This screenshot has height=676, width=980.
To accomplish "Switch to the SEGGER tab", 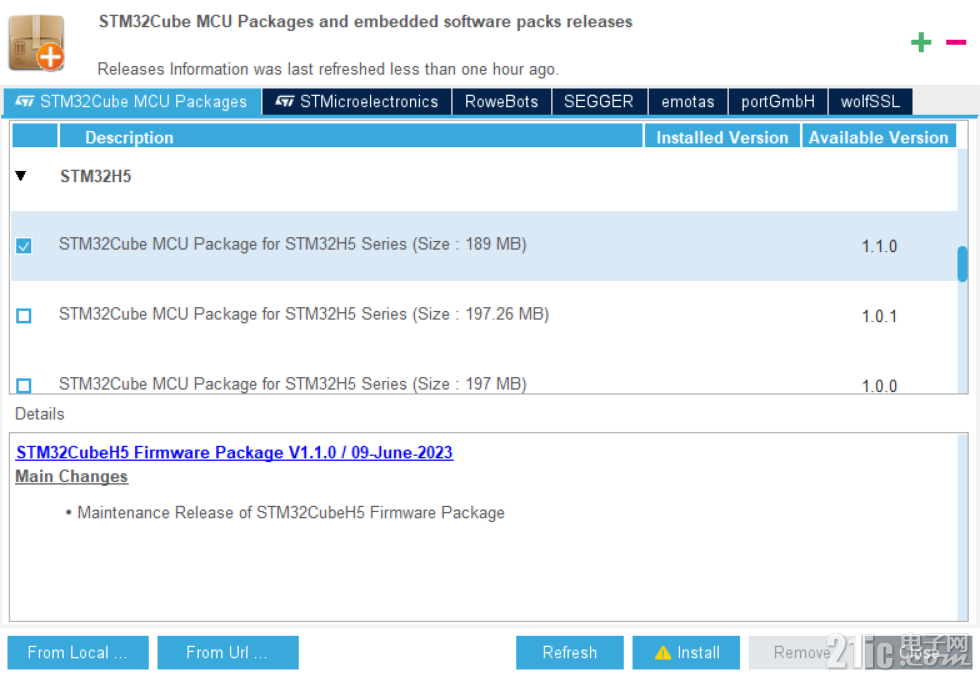I will [x=599, y=101].
